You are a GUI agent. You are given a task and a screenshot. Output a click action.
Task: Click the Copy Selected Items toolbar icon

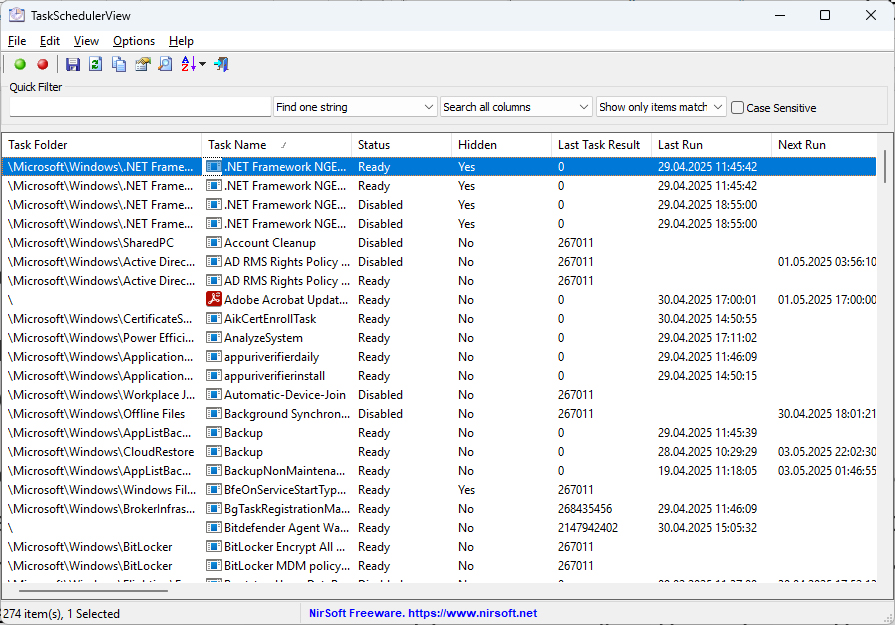119,64
